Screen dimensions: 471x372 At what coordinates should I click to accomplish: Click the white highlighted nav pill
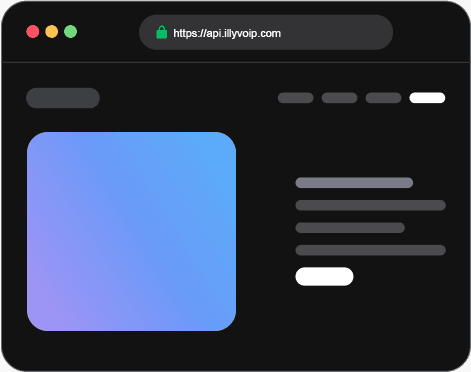click(427, 98)
